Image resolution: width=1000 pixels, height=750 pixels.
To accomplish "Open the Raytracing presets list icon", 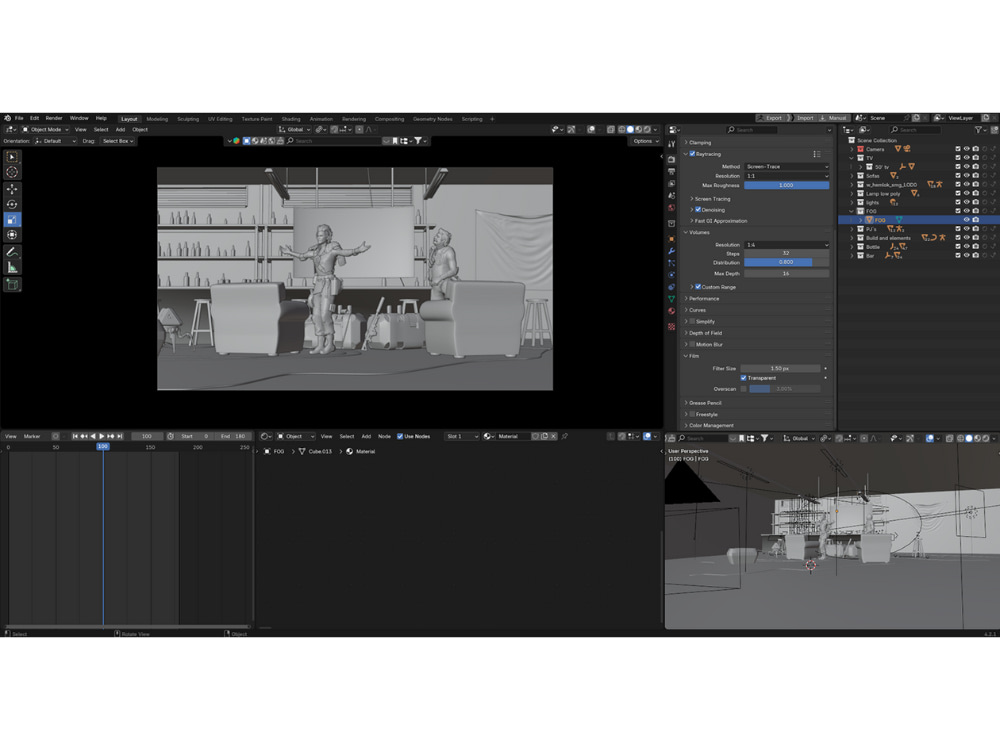I will [x=817, y=154].
